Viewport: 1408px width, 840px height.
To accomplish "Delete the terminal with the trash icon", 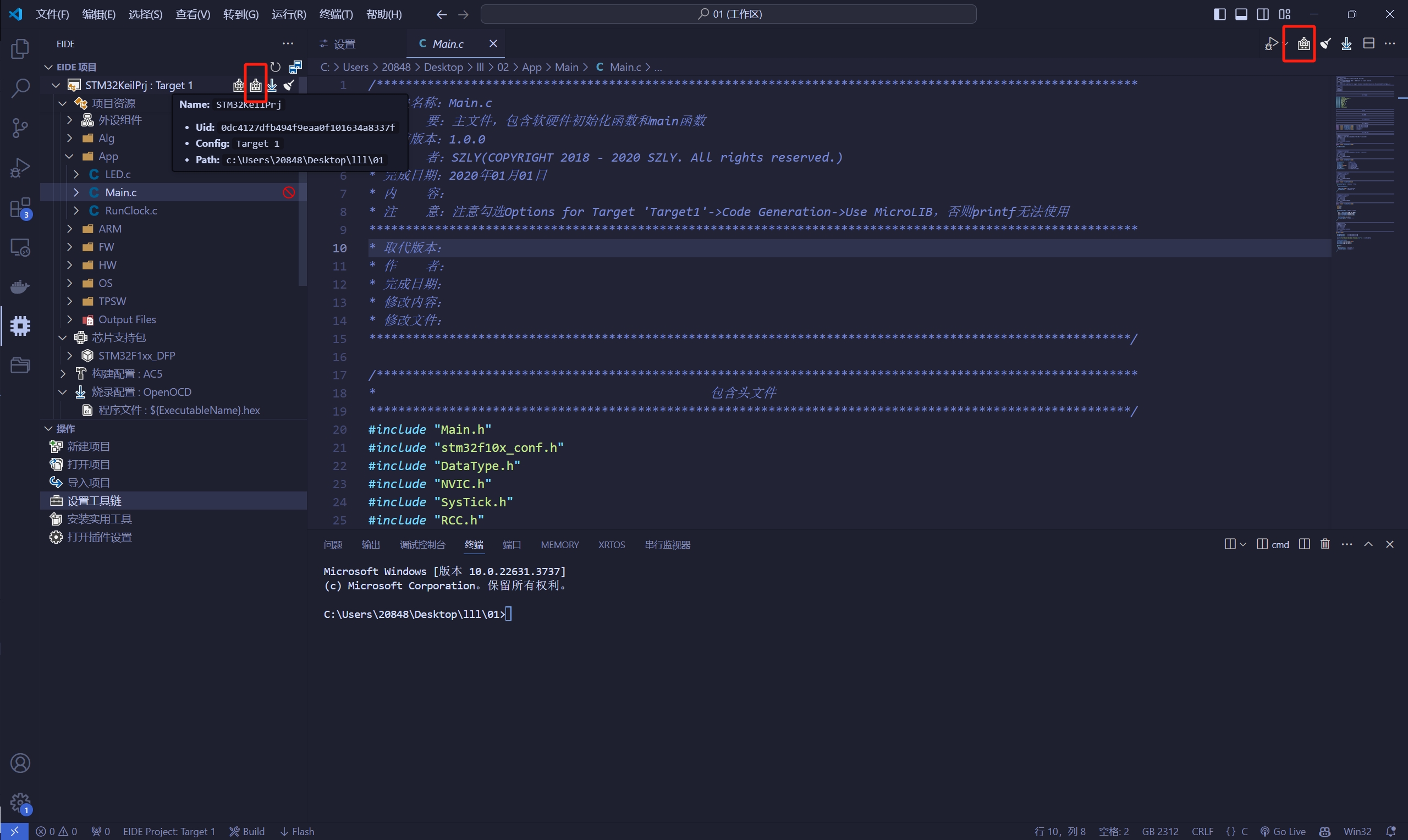I will [1325, 544].
